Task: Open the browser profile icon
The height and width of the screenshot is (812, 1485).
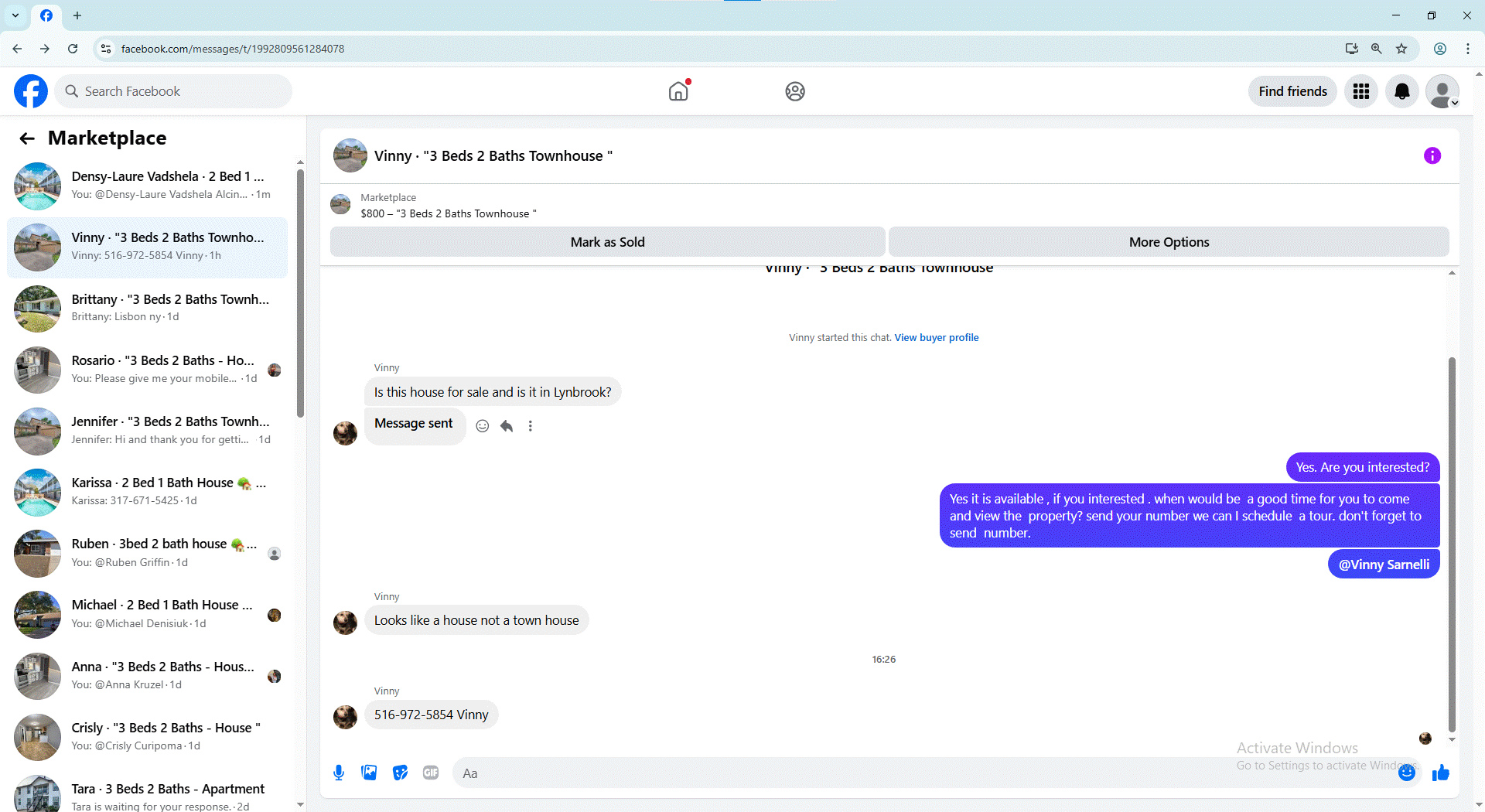Action: click(1440, 49)
